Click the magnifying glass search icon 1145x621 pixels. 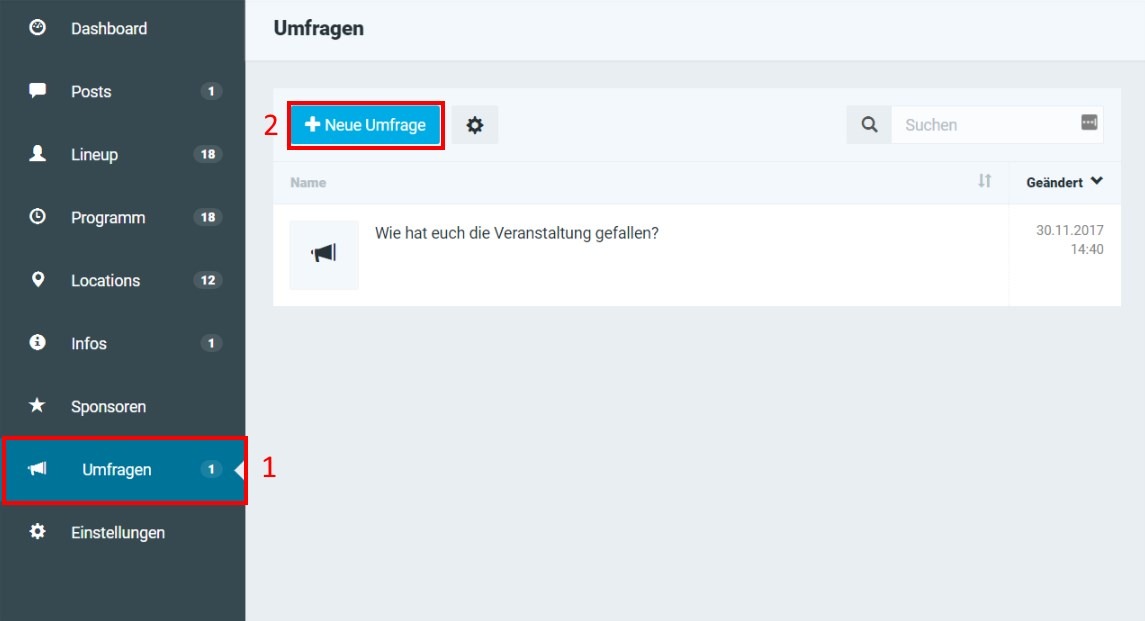tap(869, 125)
